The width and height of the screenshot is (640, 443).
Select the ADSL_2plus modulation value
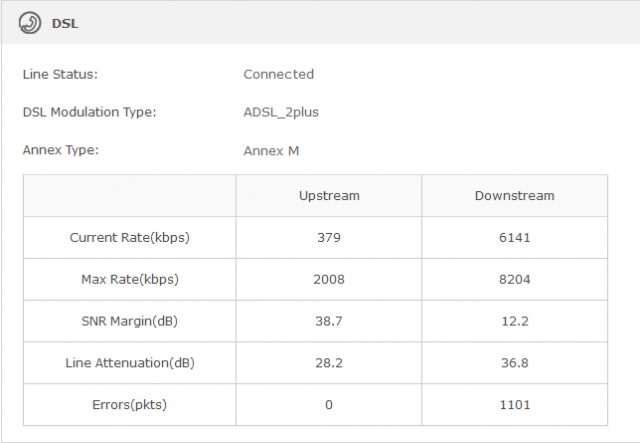pos(281,112)
